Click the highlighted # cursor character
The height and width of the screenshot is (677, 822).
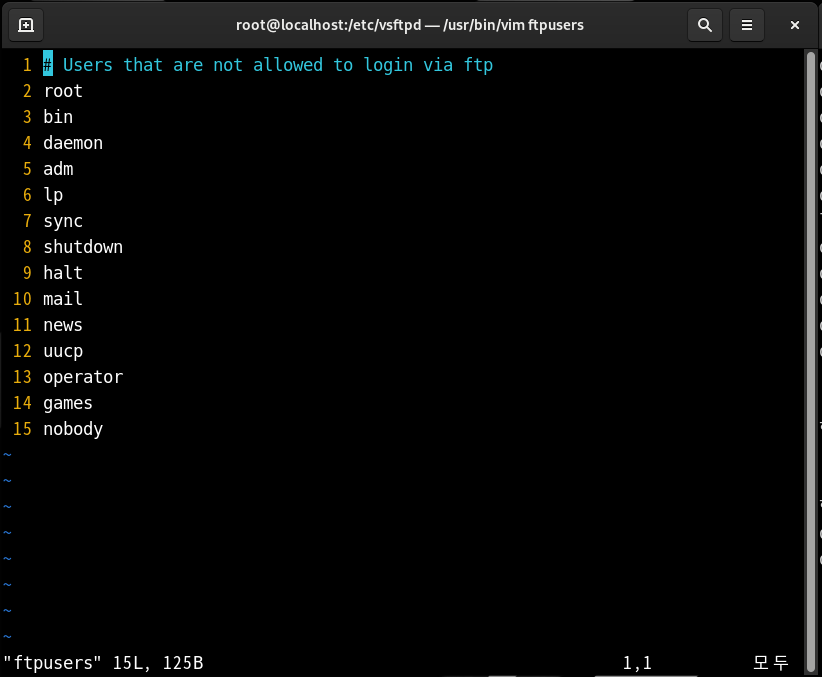pos(48,64)
